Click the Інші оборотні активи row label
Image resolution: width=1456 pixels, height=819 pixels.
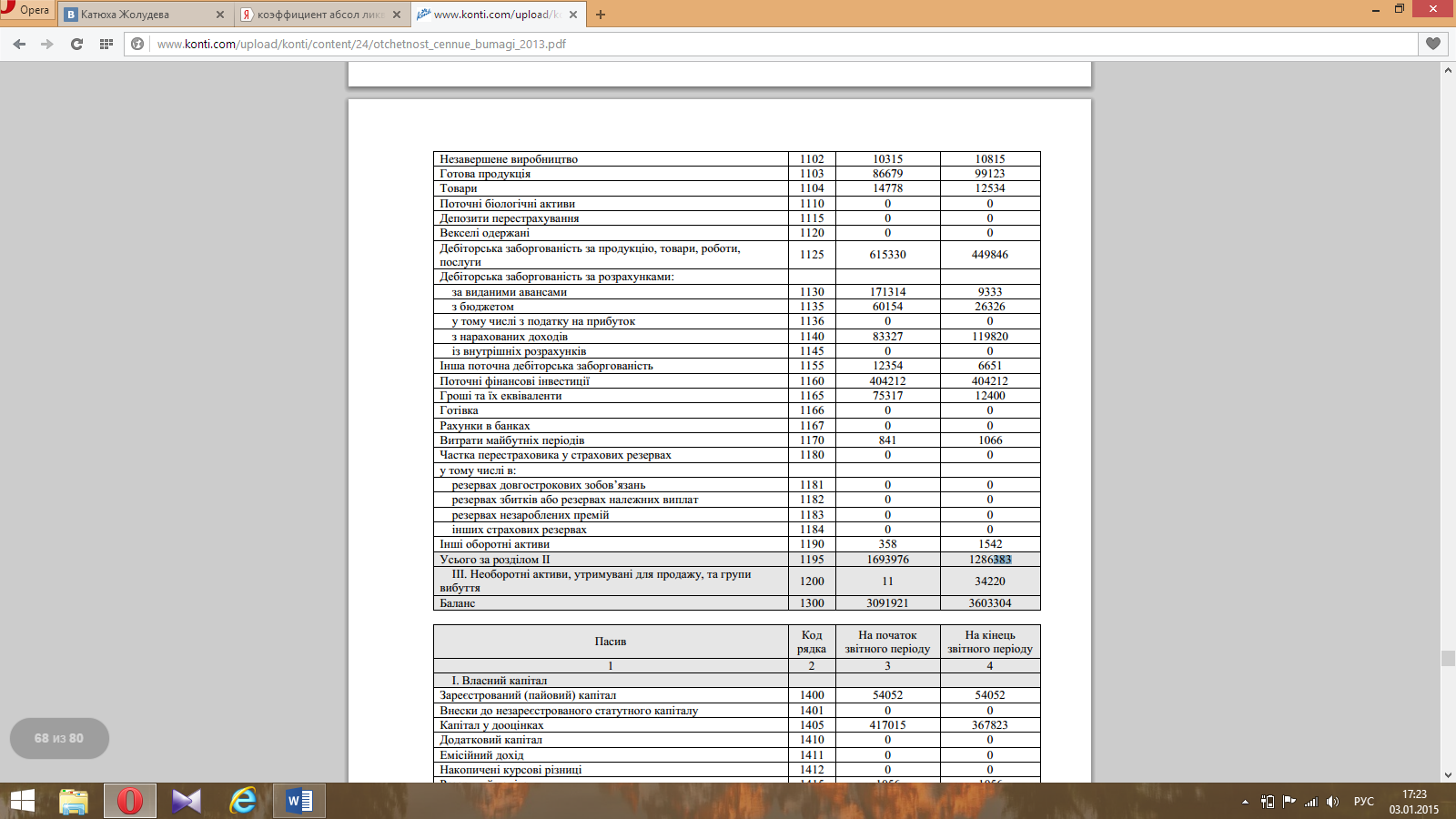tap(494, 544)
